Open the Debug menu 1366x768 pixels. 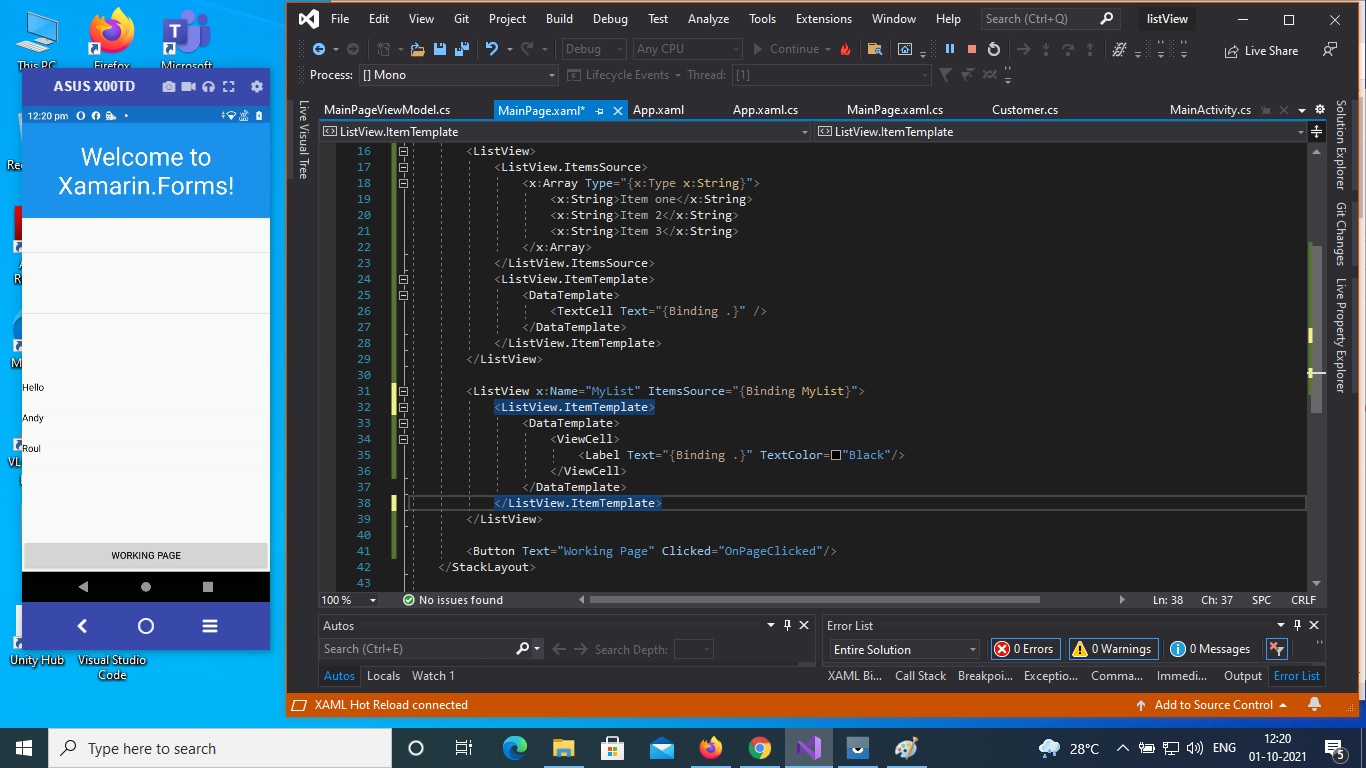[610, 18]
